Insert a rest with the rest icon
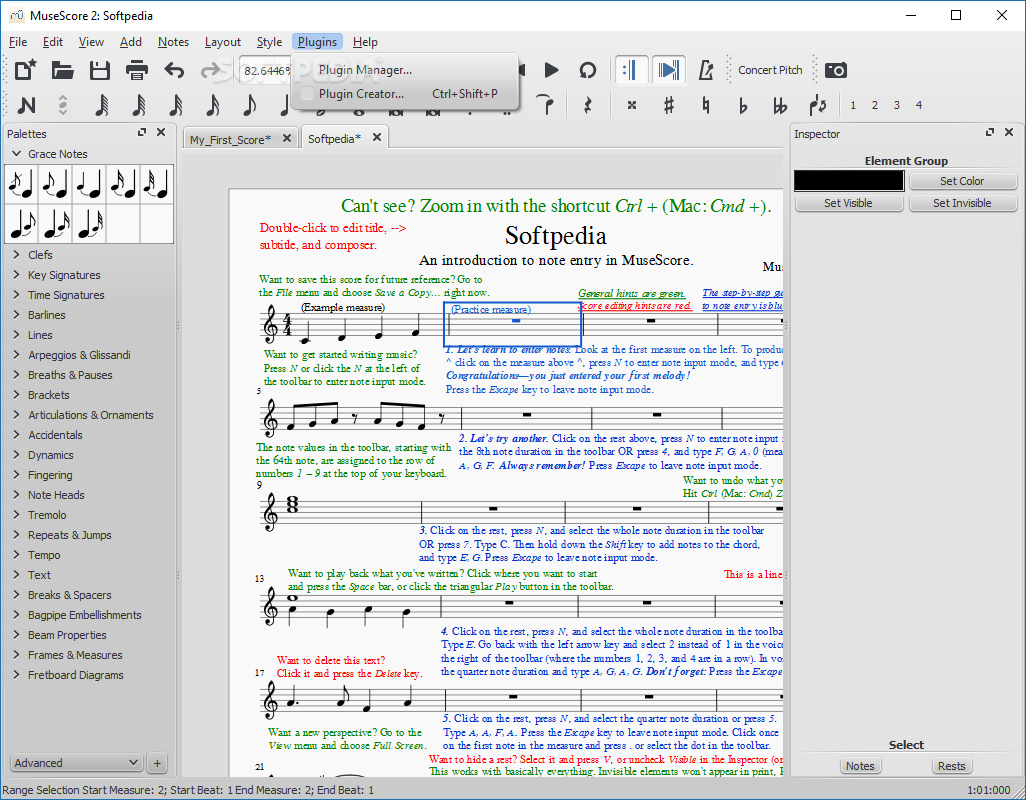The width and height of the screenshot is (1026, 800). coord(588,105)
